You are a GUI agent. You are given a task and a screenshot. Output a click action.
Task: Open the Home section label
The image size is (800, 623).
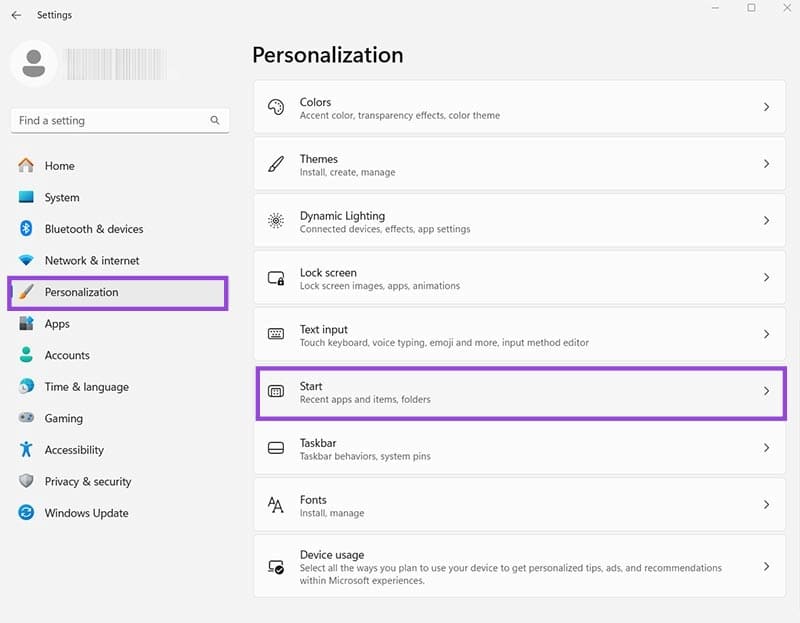pyautogui.click(x=60, y=166)
